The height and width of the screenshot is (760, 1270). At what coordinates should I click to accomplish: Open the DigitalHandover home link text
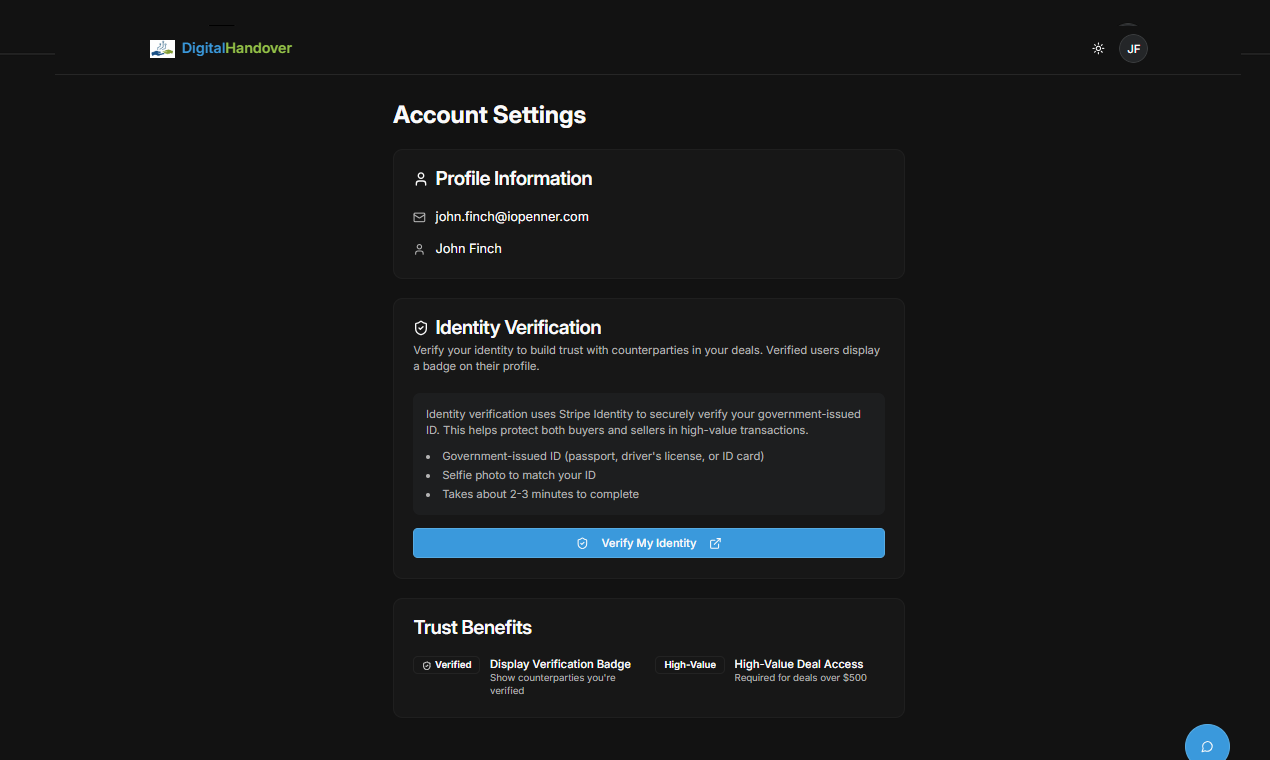click(237, 48)
